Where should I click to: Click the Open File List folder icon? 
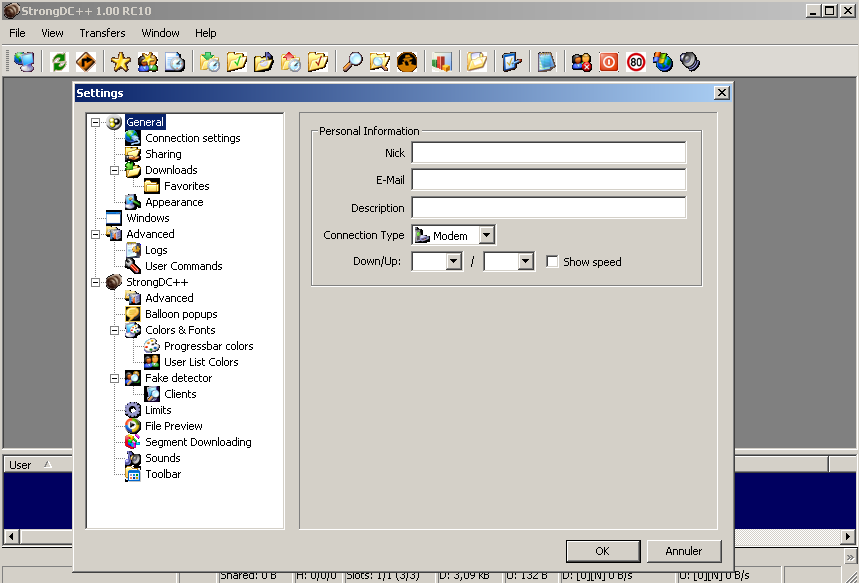(477, 61)
